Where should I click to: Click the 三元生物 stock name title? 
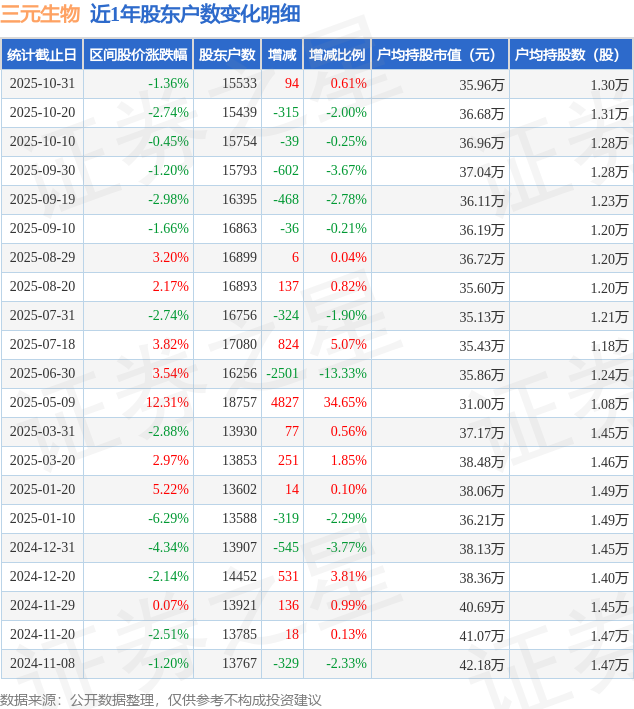[x=40, y=14]
